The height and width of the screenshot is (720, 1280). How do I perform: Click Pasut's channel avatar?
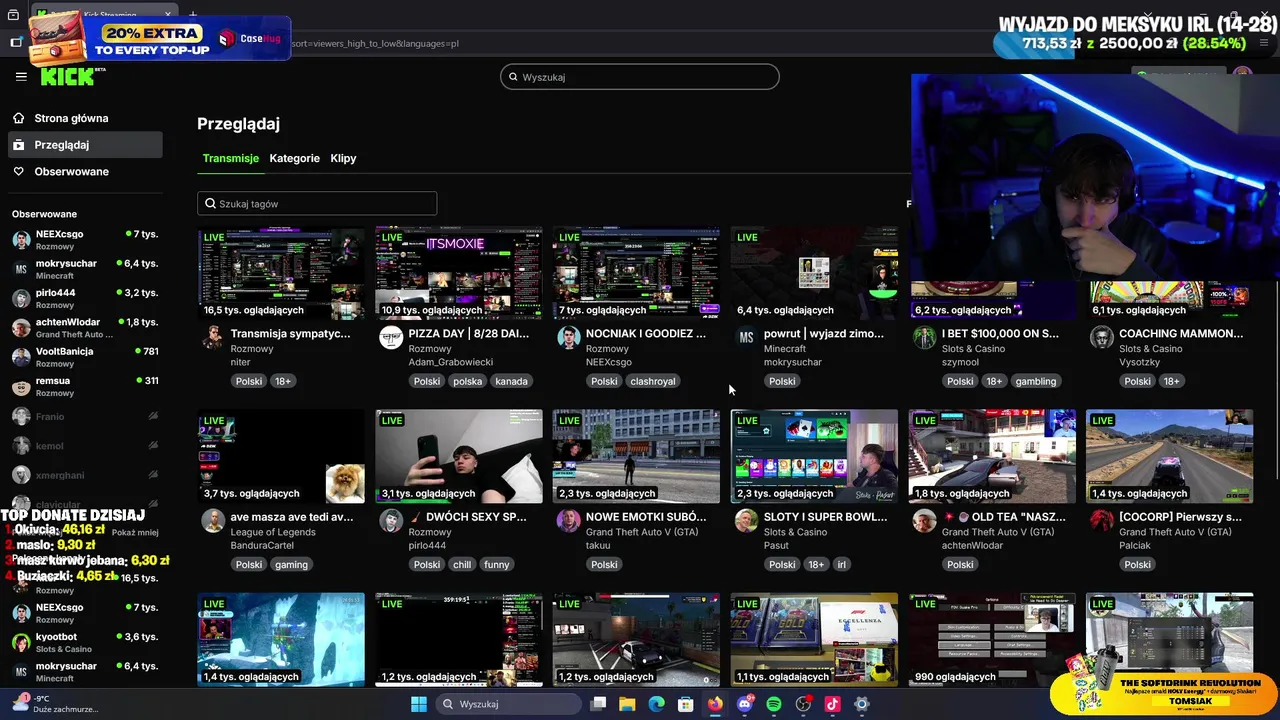(x=746, y=520)
